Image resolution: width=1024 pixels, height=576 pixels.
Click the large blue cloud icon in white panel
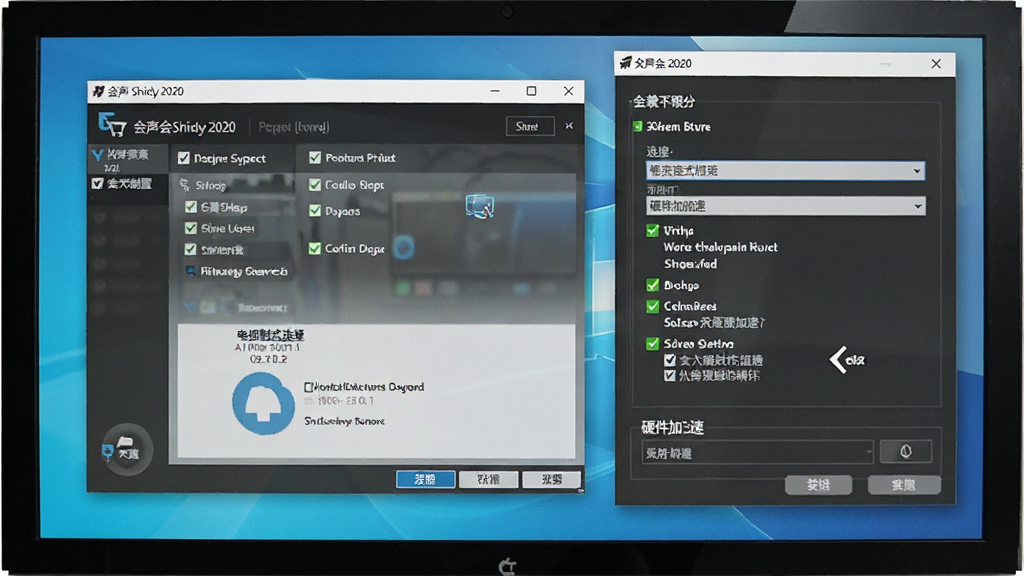[263, 404]
